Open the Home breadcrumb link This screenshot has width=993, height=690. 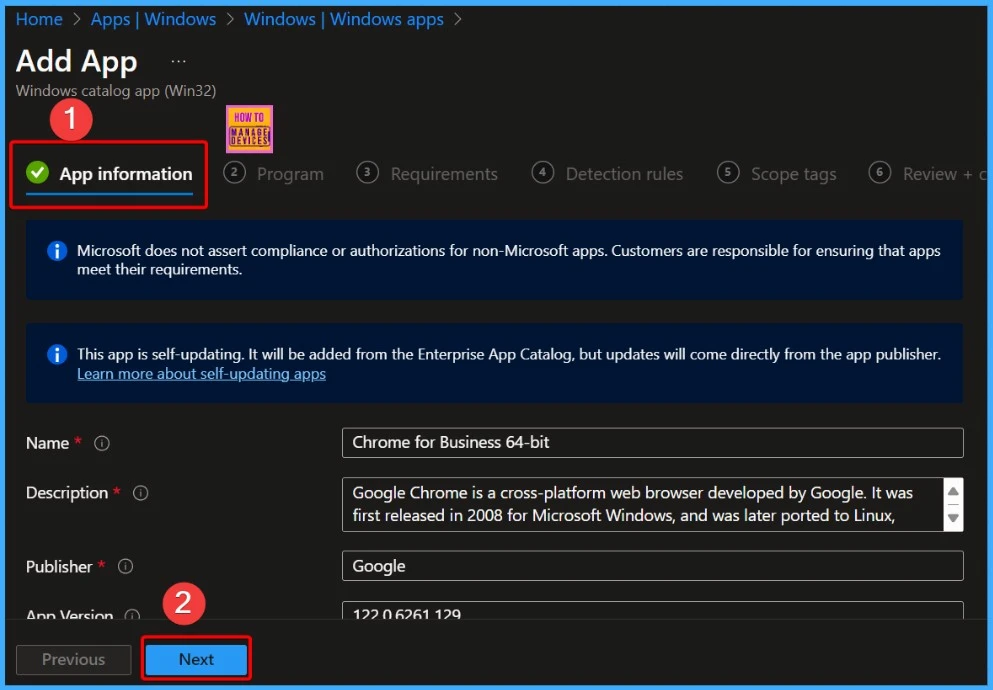(x=39, y=19)
